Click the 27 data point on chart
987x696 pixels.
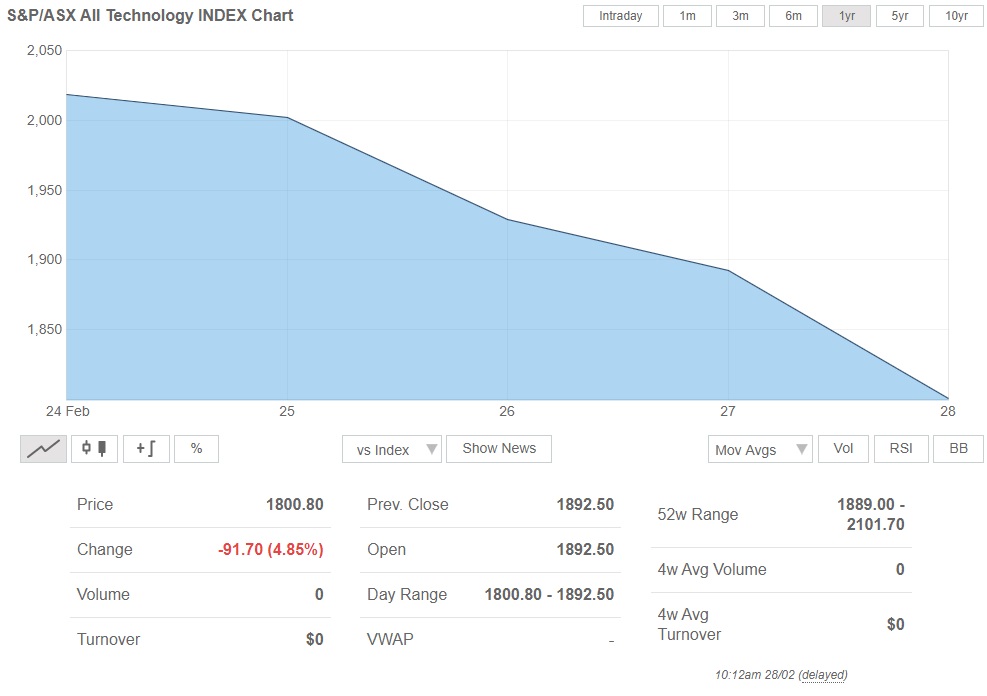click(728, 271)
